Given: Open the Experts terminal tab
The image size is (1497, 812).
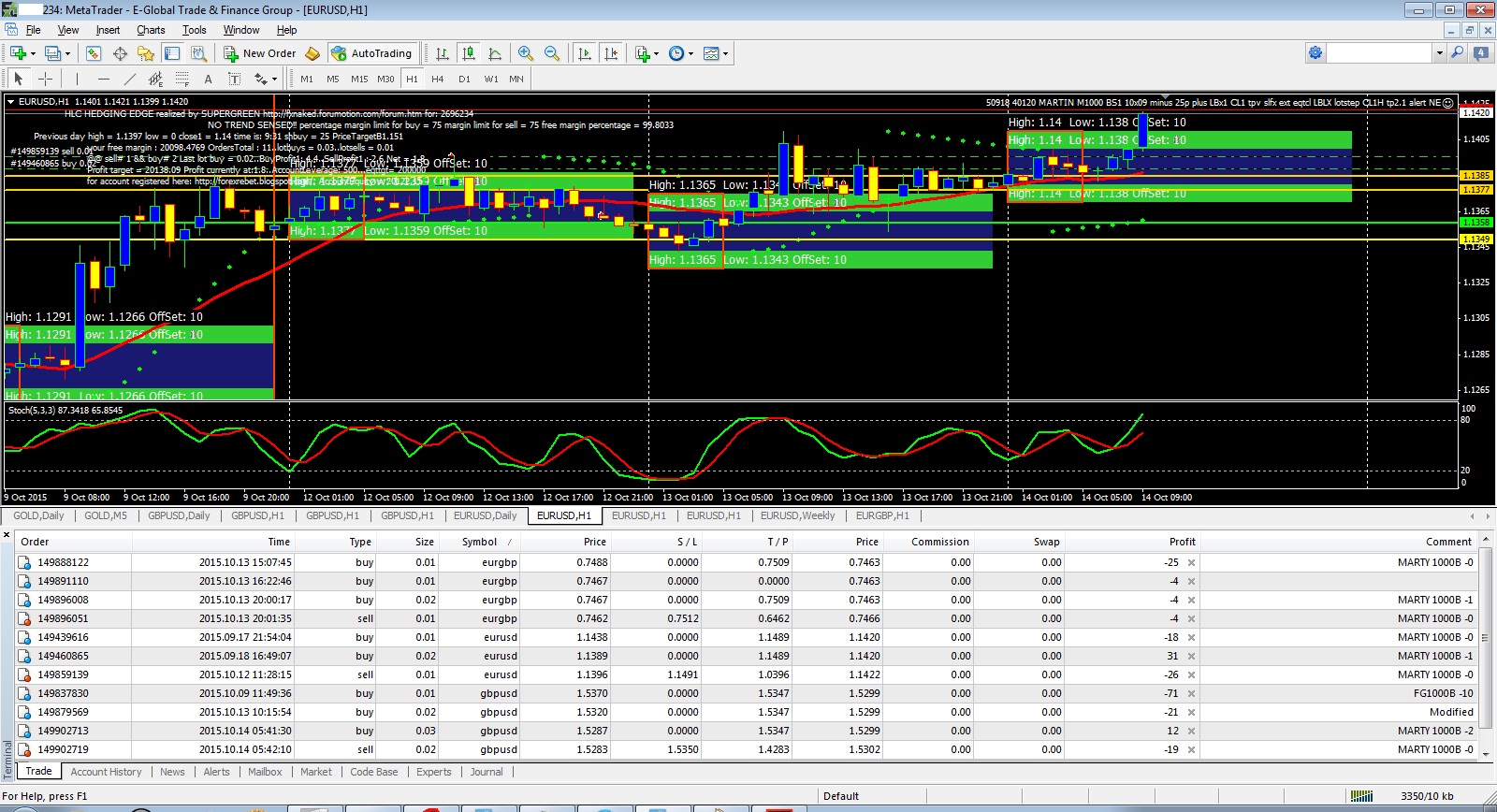Looking at the screenshot, I should tap(433, 772).
